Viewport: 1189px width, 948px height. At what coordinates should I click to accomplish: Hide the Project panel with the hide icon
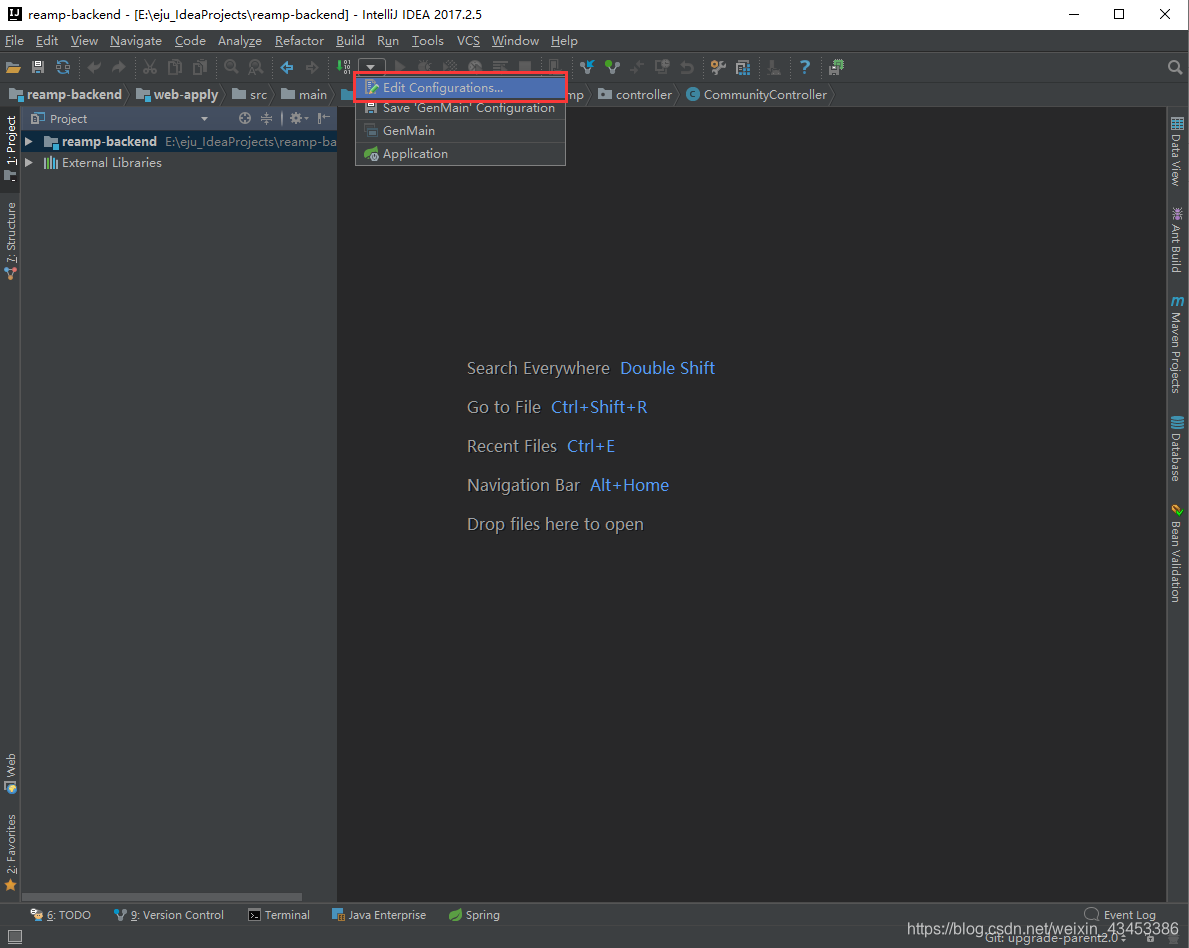[324, 118]
